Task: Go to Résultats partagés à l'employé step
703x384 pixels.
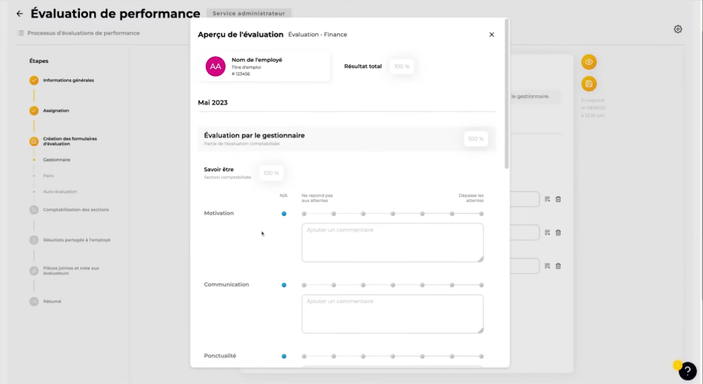Action: [77, 240]
